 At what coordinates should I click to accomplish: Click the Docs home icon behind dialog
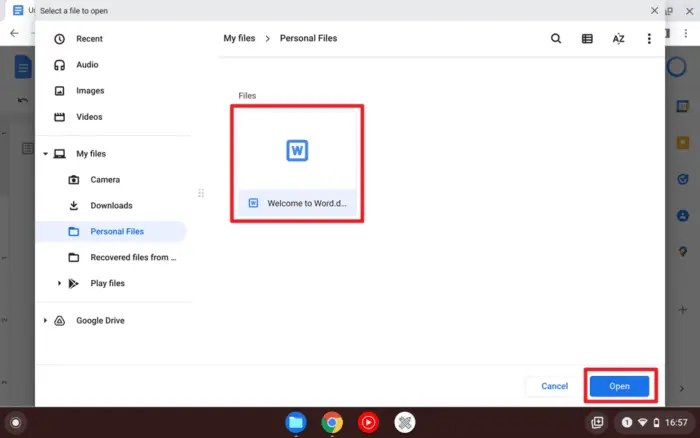pyautogui.click(x=23, y=67)
